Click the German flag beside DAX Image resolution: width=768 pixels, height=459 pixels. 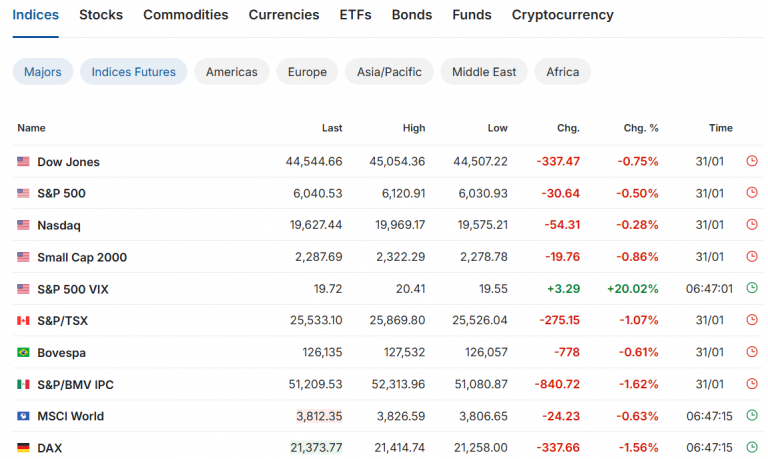click(23, 448)
